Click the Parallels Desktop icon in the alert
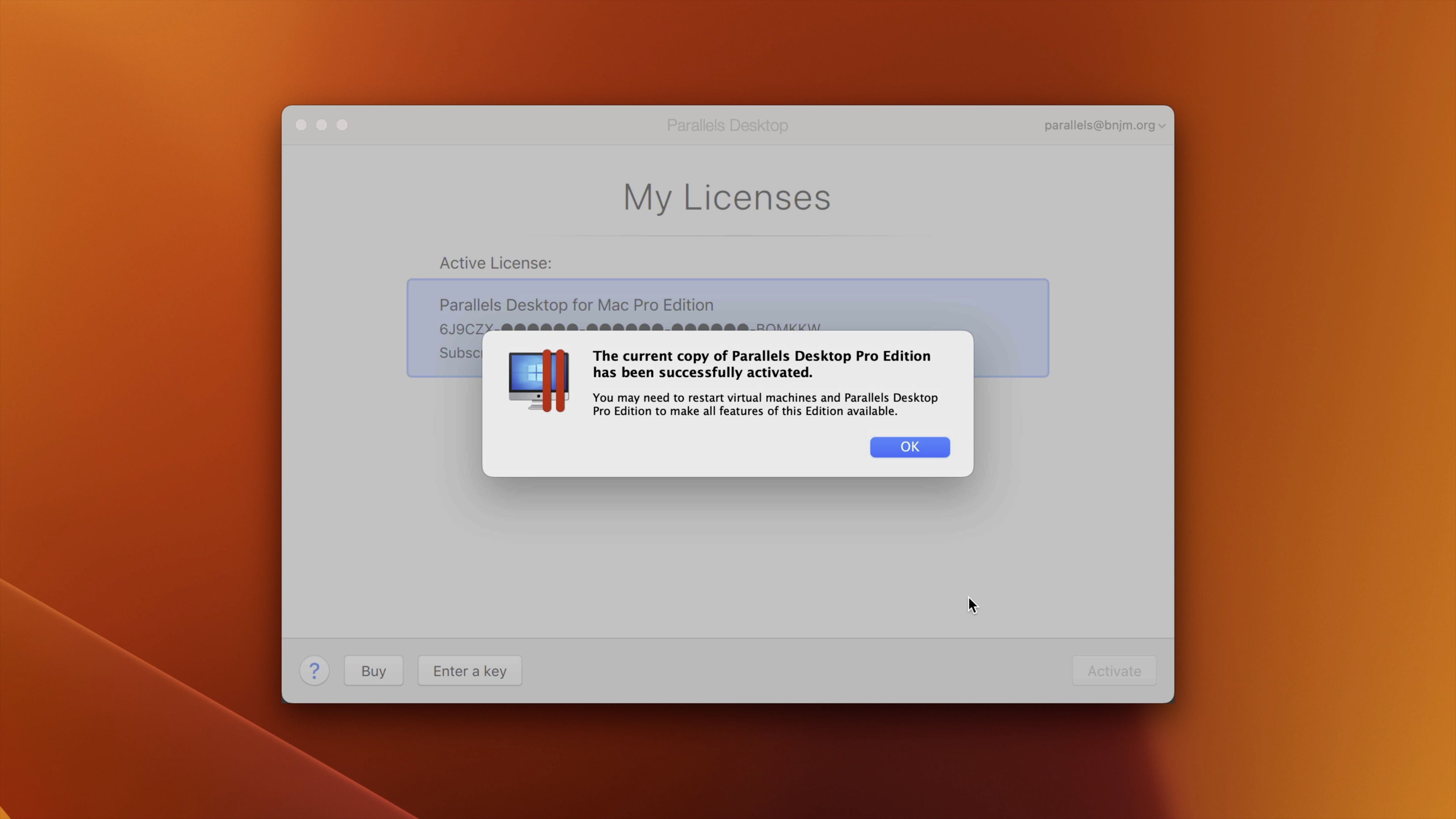The height and width of the screenshot is (819, 1456). pyautogui.click(x=538, y=380)
